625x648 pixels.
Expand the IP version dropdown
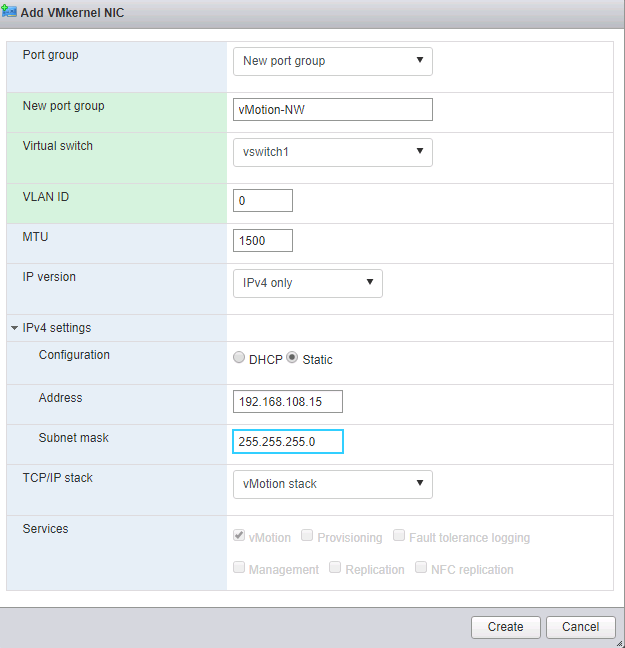(x=307, y=283)
